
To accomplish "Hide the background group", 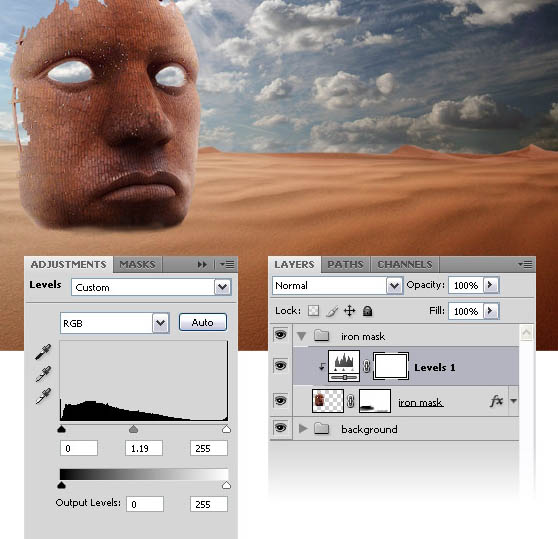I will point(280,428).
